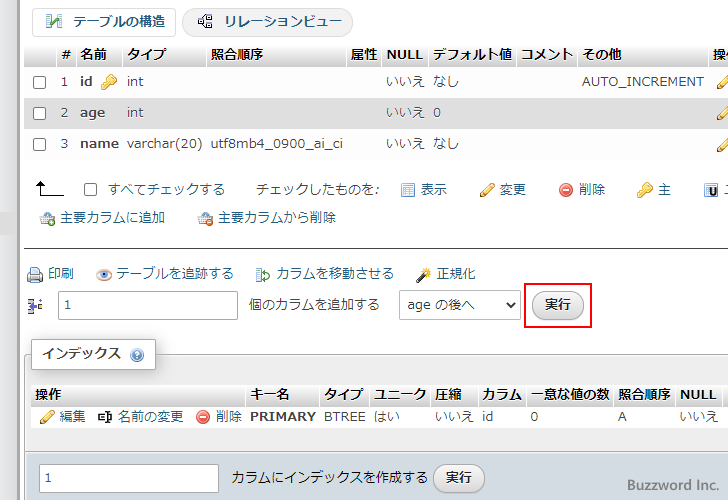The height and width of the screenshot is (500, 728).
Task: Click the 表示 browse table icon
Action: pyautogui.click(x=408, y=190)
